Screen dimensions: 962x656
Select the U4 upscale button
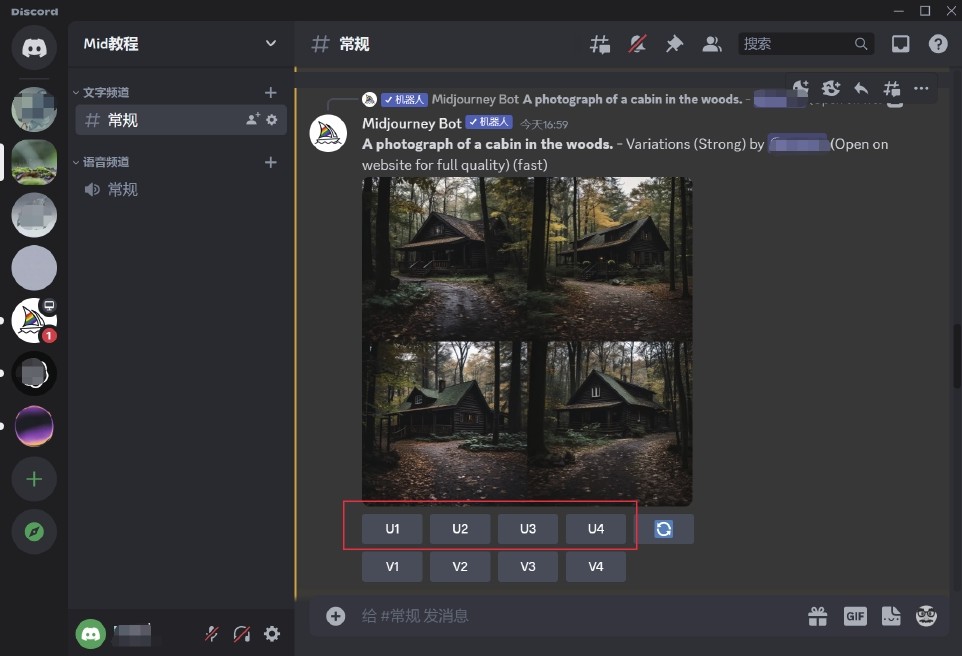[596, 529]
